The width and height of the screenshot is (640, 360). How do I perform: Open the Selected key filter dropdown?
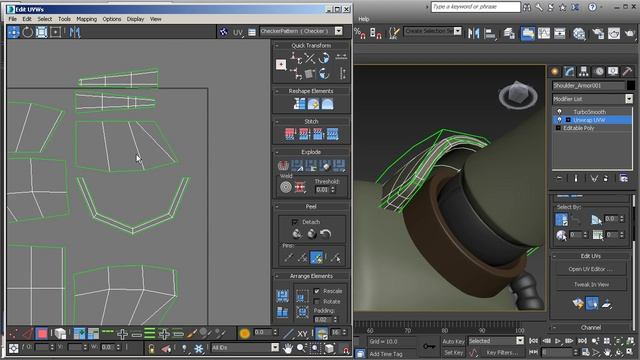[520, 340]
